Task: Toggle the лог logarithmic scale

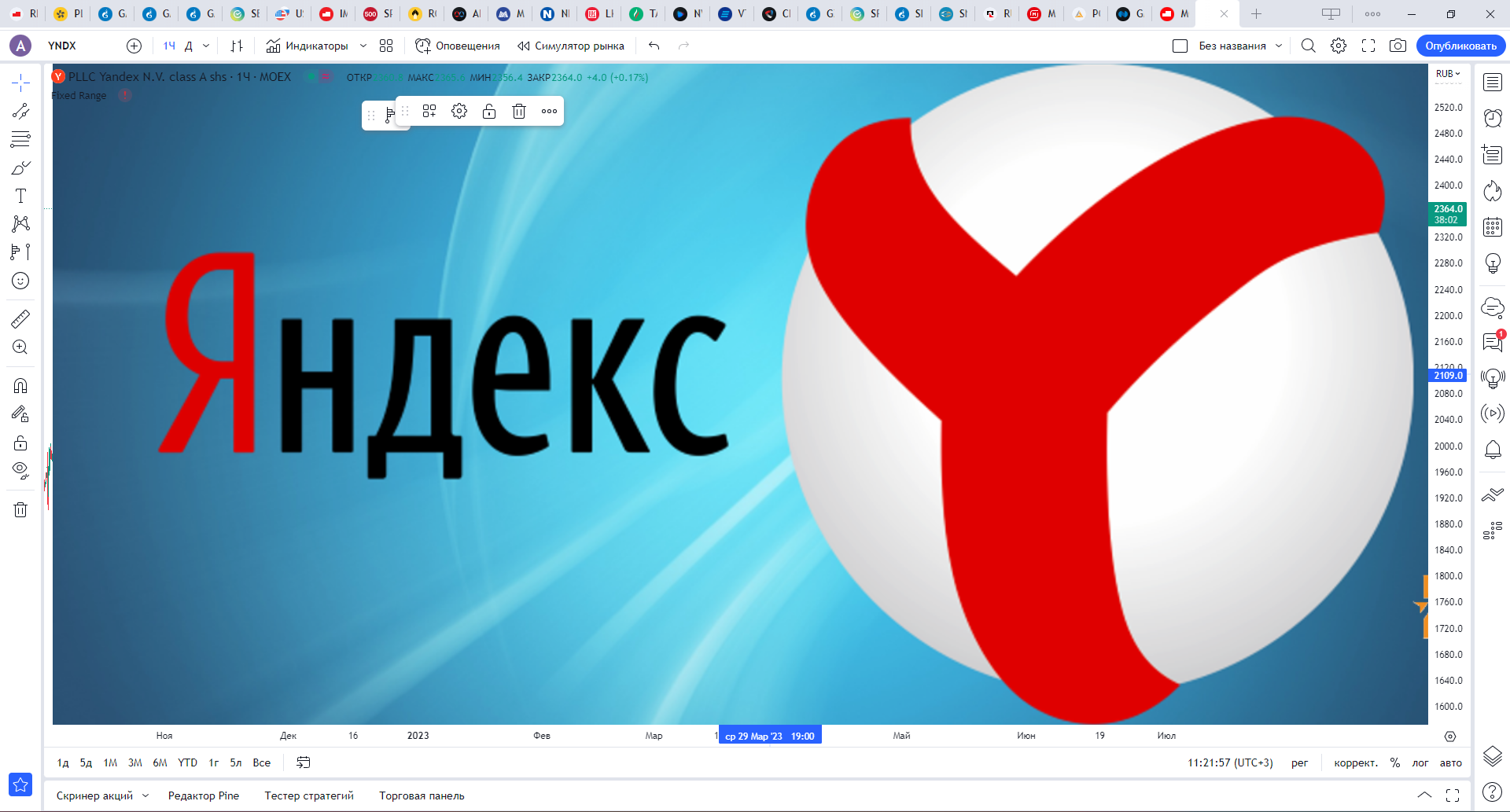Action: pos(1420,762)
